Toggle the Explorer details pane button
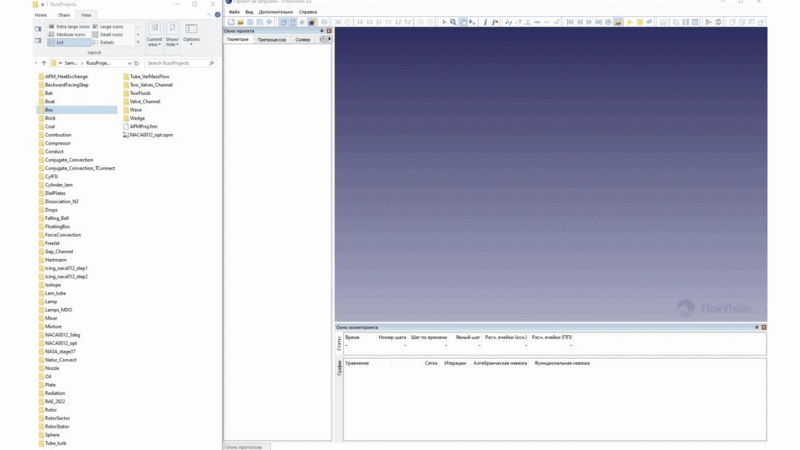 click(x=38, y=40)
